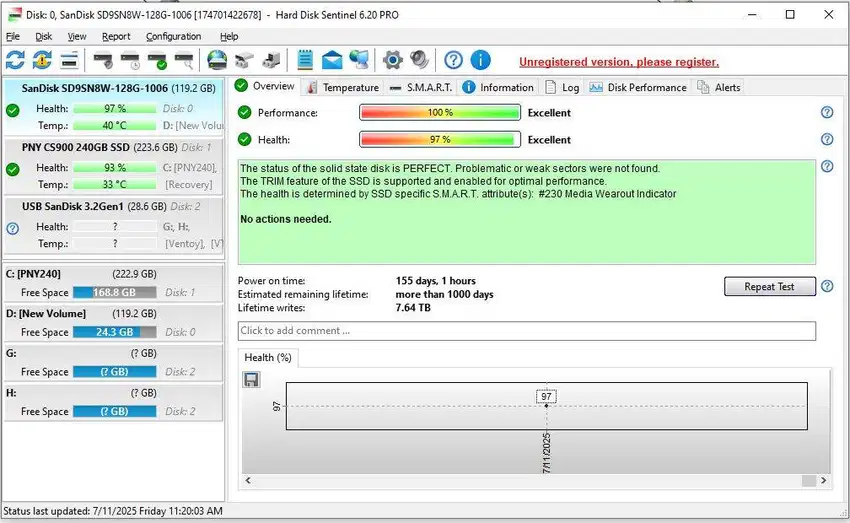Image resolution: width=850 pixels, height=523 pixels.
Task: Click the 97 % Health gradient bar
Action: pyautogui.click(x=440, y=139)
